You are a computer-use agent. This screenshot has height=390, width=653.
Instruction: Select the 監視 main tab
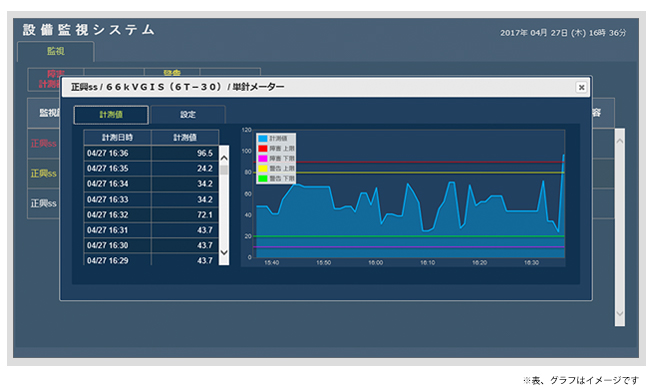coord(55,51)
